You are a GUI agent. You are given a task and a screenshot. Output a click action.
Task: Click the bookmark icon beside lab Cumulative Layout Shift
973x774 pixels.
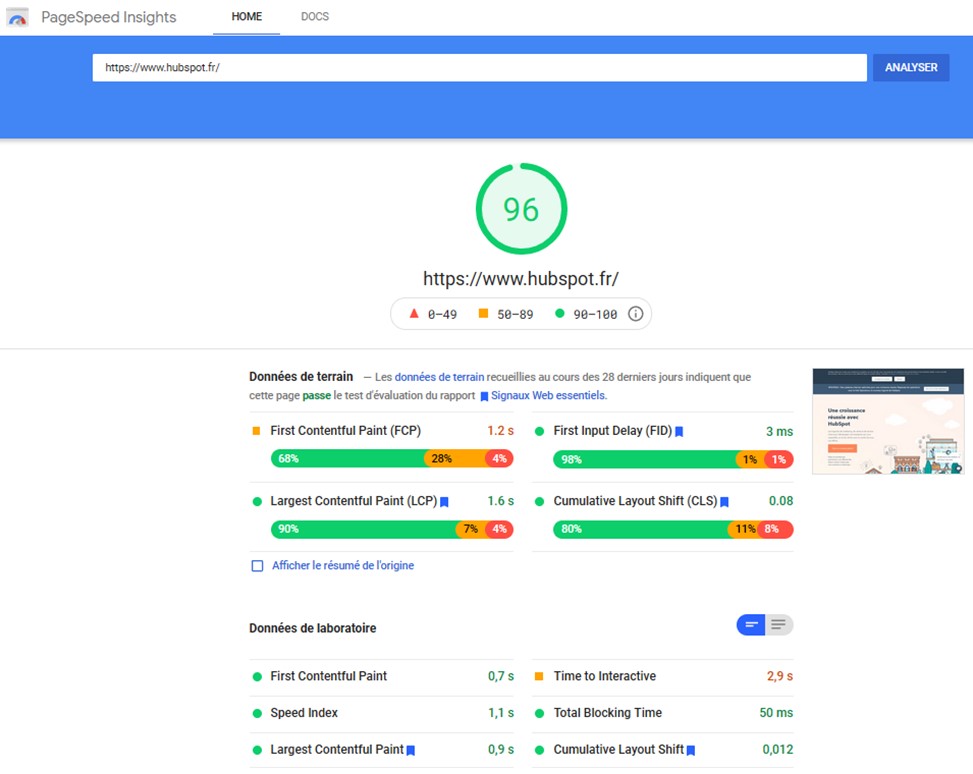pos(691,750)
